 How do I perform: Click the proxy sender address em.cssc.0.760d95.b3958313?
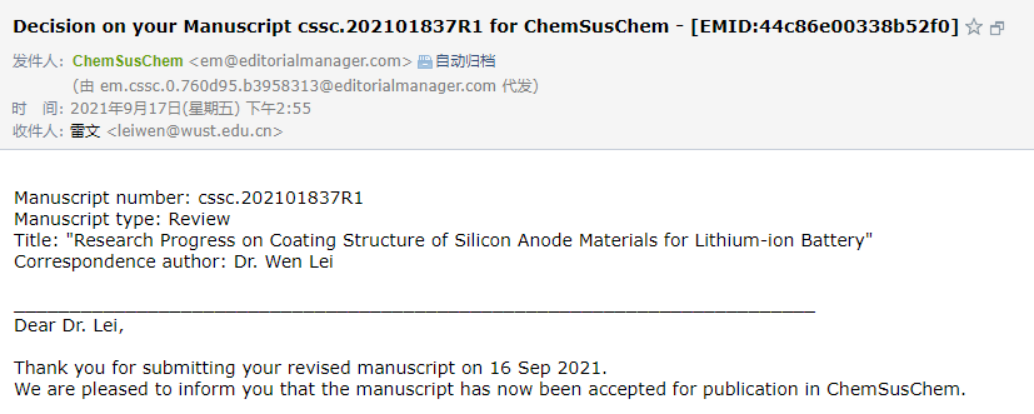297,86
